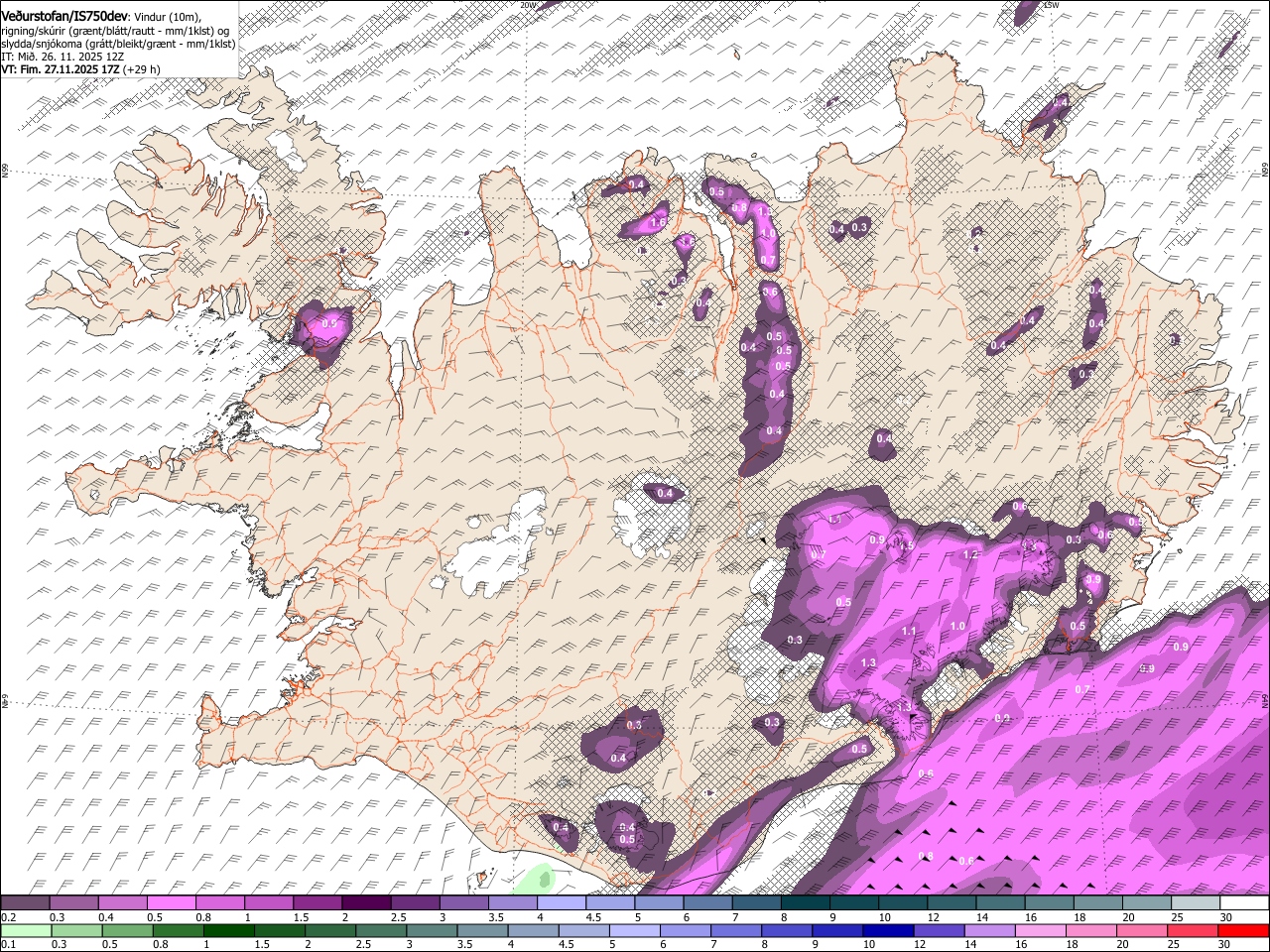Click the upper scale swatch between 0.3 and 0.4
Viewport: 1270px width, 952px height.
coord(73,903)
